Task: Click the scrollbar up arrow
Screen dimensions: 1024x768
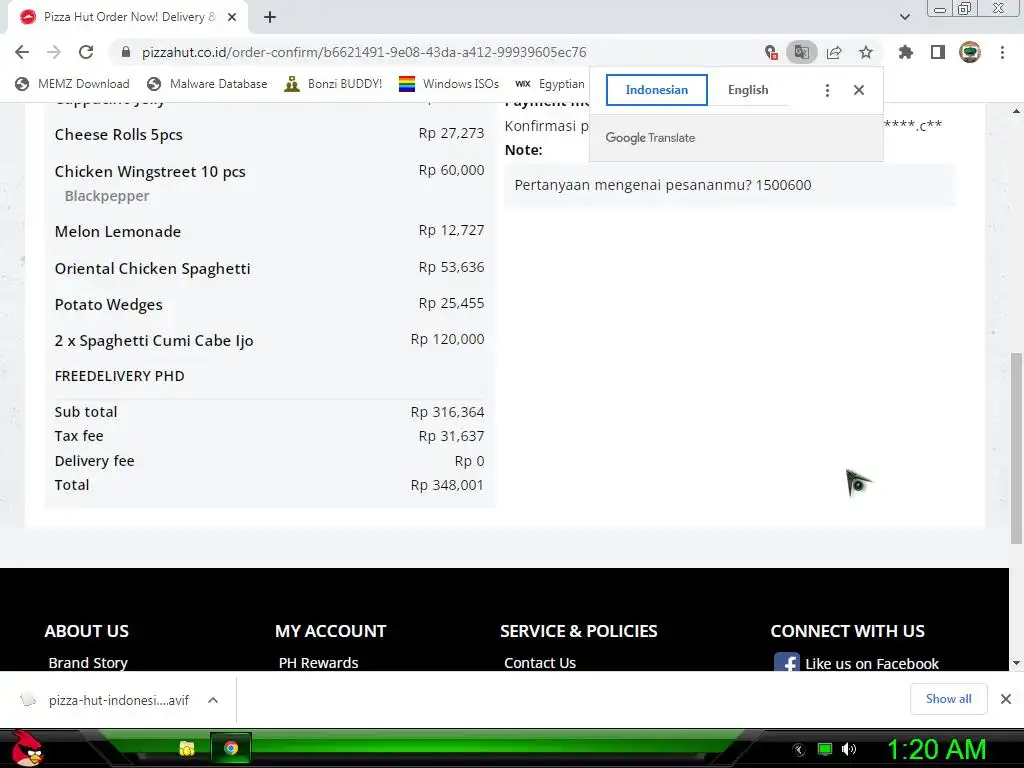Action: (x=1016, y=111)
